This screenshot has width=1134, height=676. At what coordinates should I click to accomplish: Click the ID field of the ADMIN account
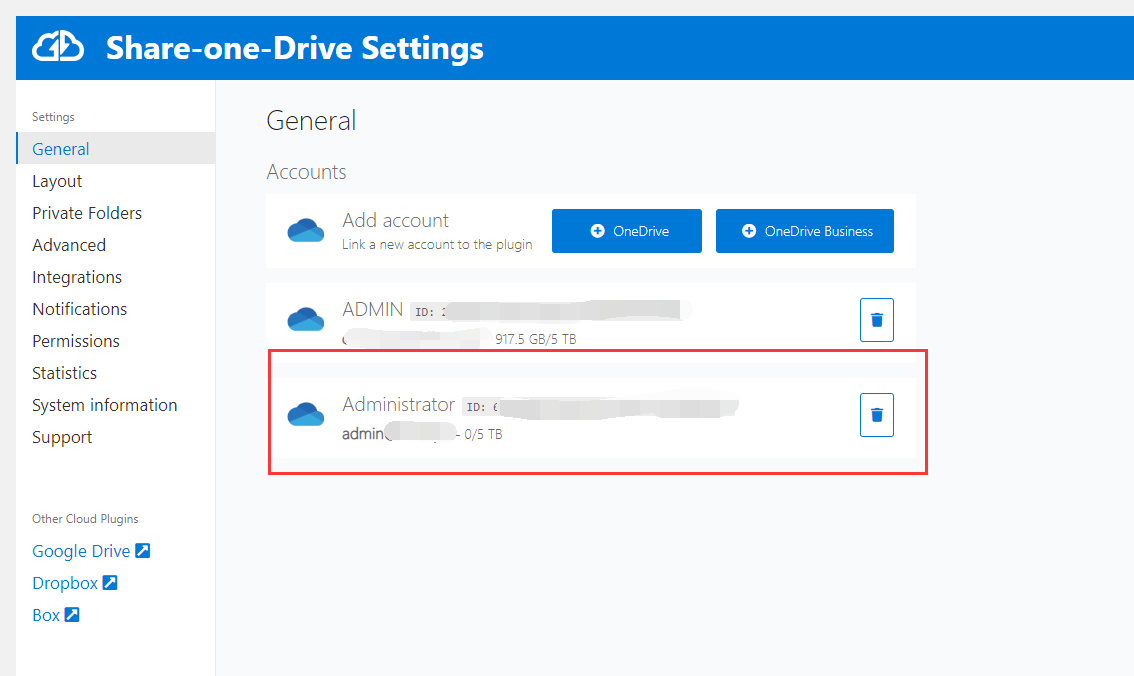pos(550,311)
